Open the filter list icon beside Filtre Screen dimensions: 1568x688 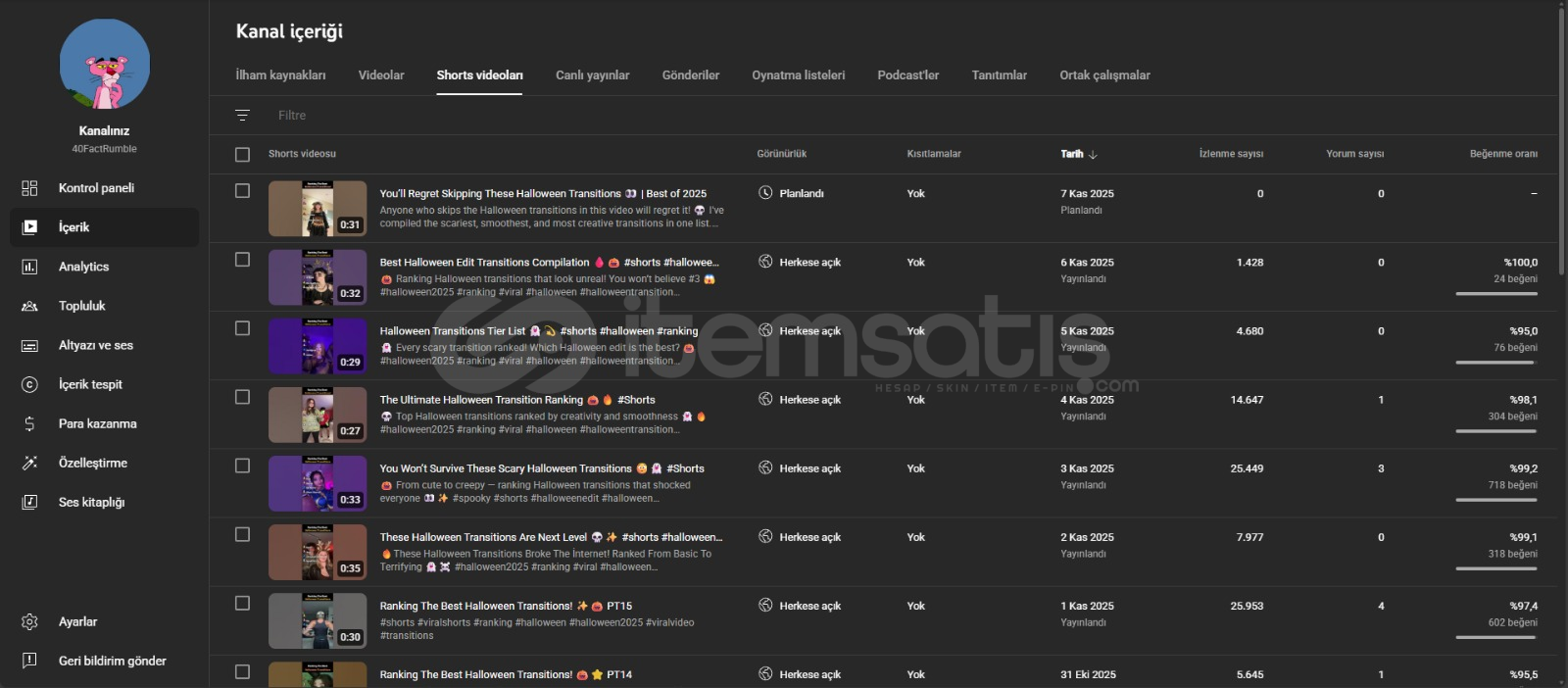point(243,116)
